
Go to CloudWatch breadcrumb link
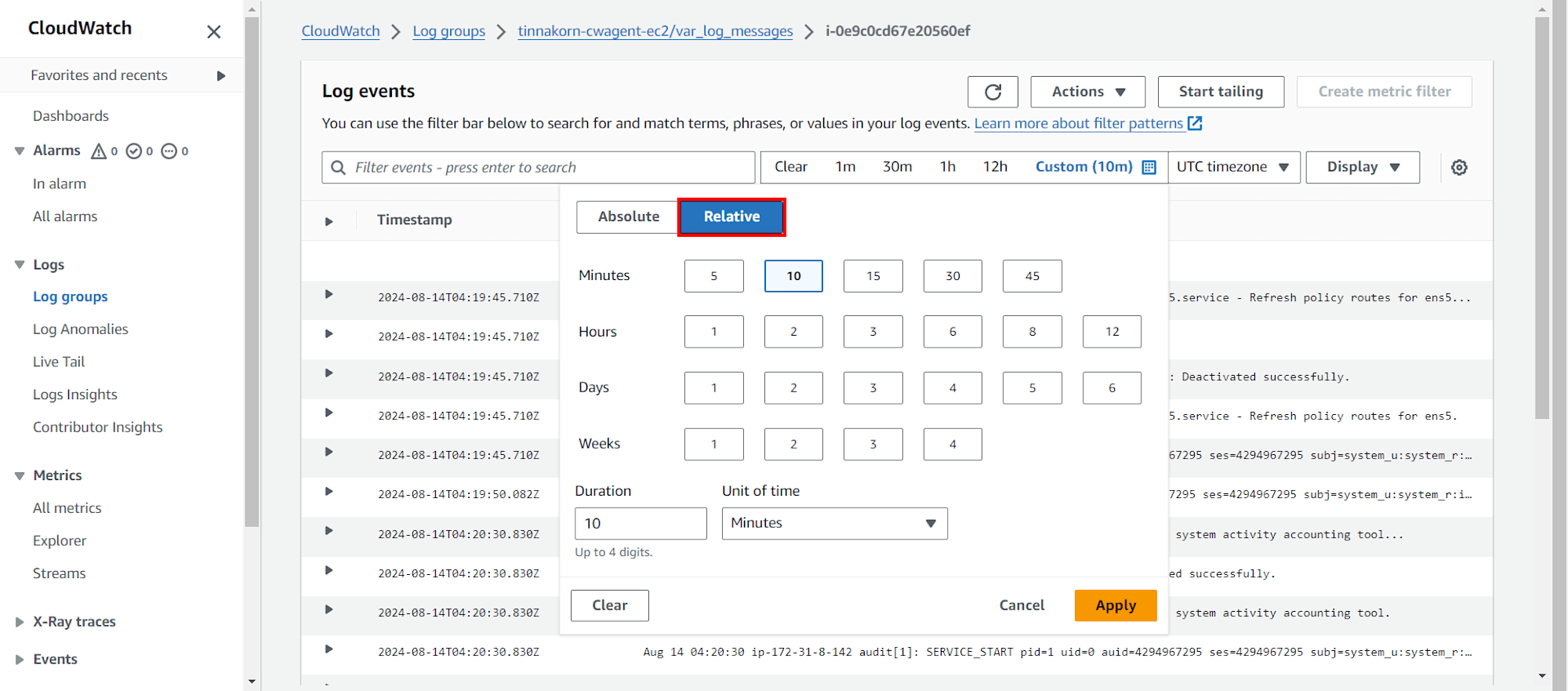340,31
